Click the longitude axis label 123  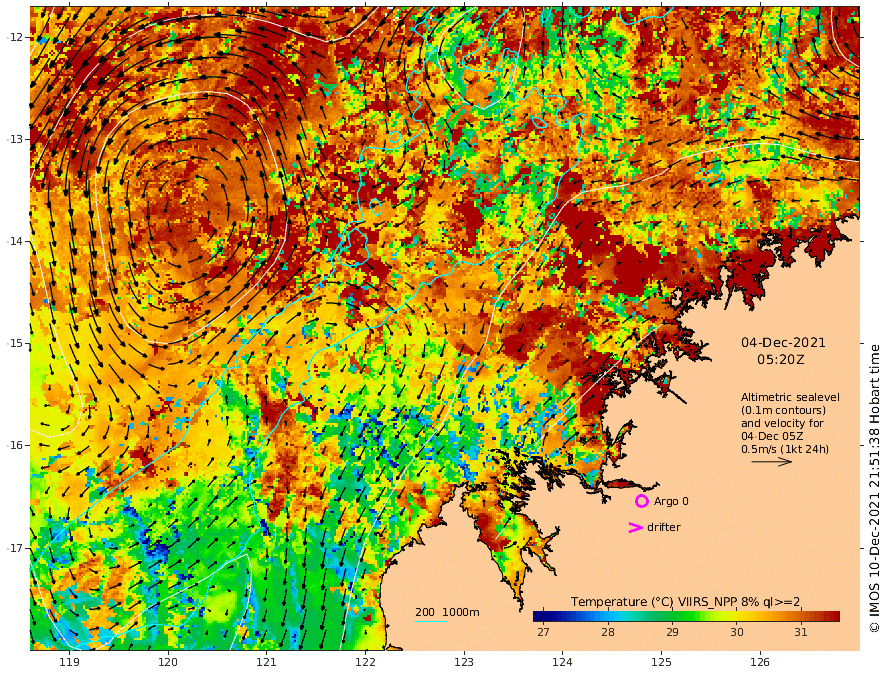pyautogui.click(x=464, y=662)
